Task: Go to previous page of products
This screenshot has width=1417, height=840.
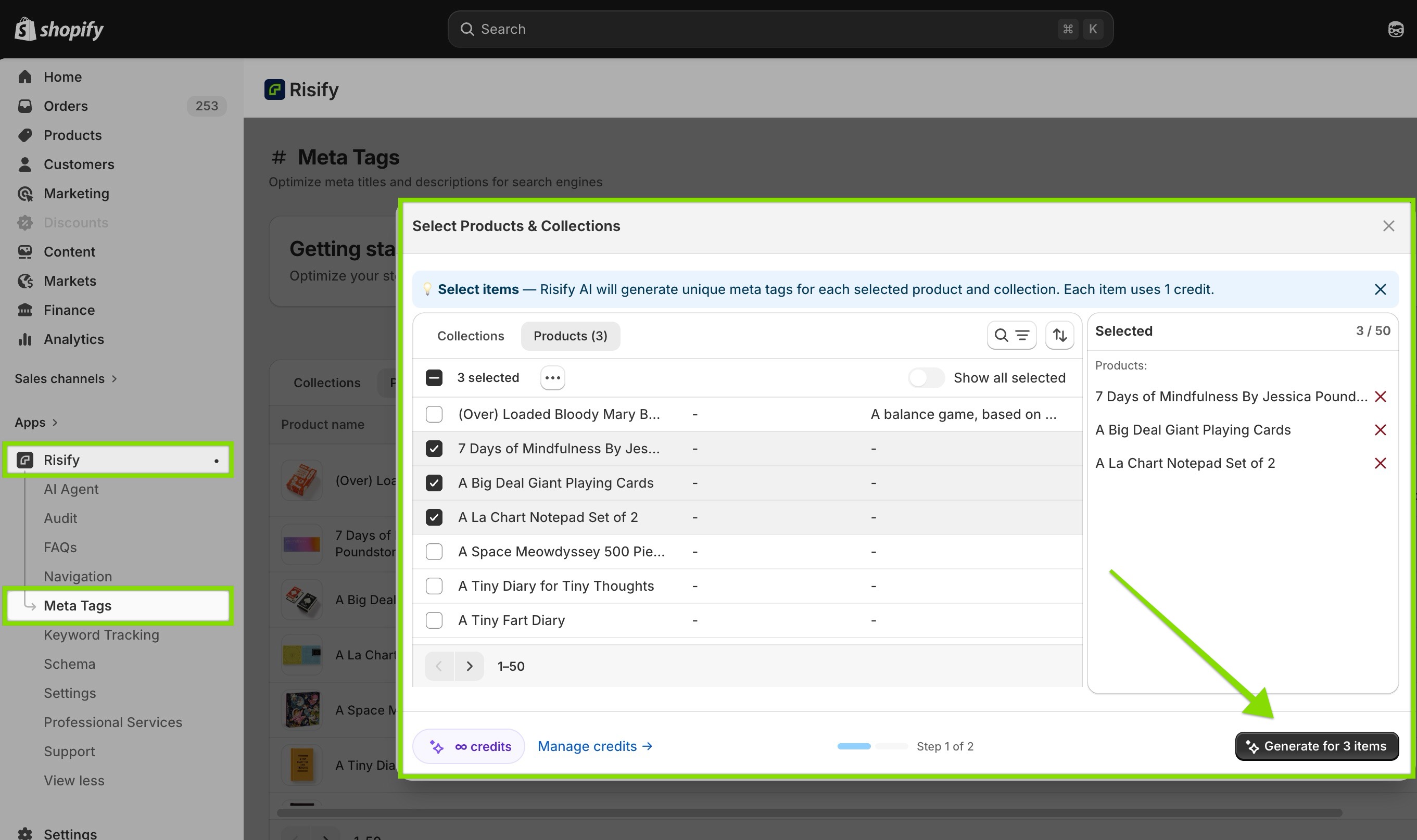Action: coord(439,666)
